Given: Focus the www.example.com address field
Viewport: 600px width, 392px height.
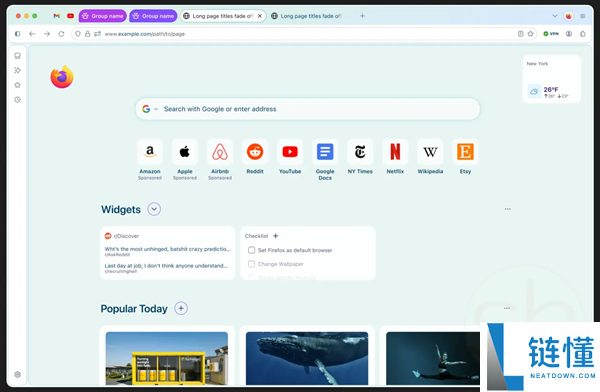Looking at the screenshot, I should (x=303, y=34).
